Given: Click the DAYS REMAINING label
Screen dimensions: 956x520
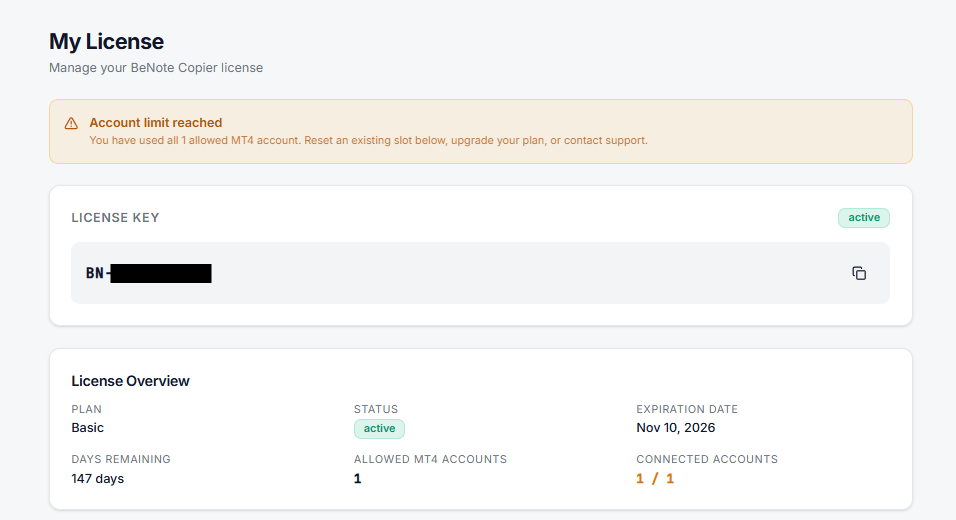Looking at the screenshot, I should (121, 459).
